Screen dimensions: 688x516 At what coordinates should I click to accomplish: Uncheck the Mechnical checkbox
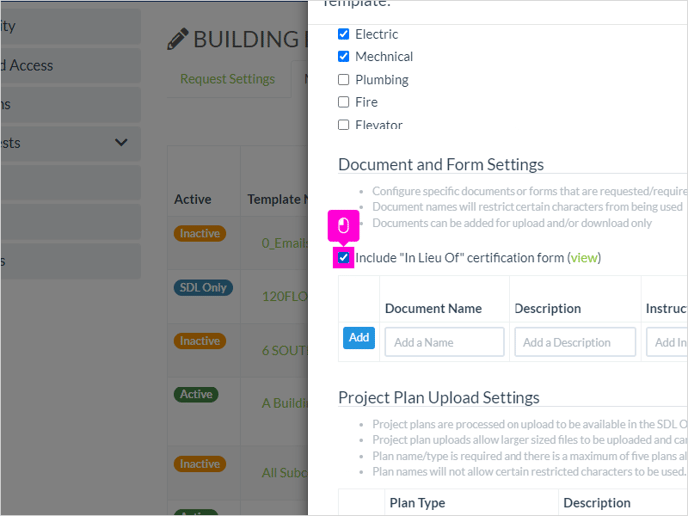pyautogui.click(x=344, y=57)
